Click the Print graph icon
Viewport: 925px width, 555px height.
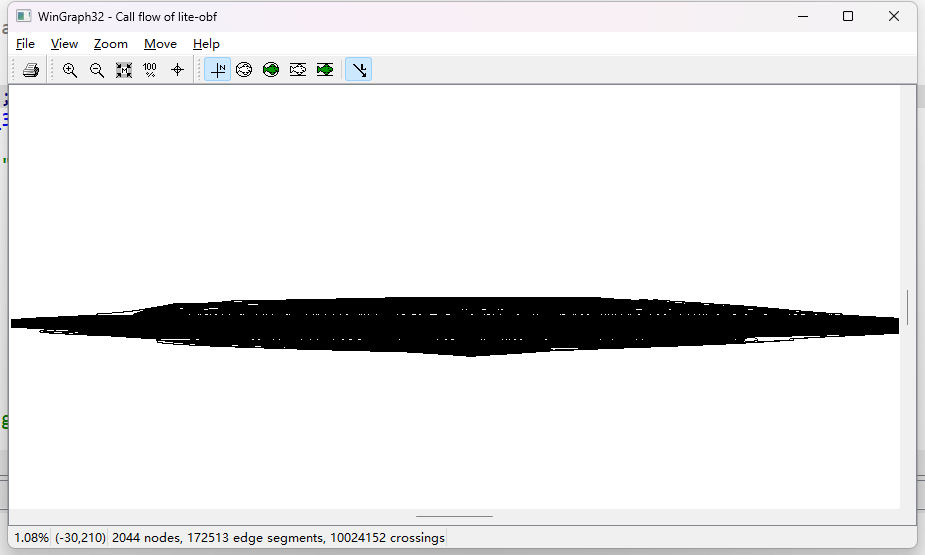31,70
